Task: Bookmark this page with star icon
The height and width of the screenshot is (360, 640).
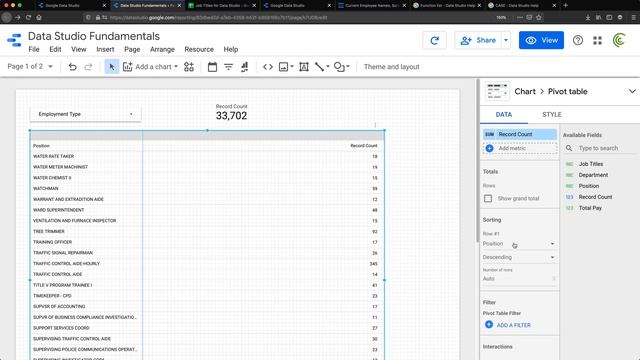Action: (x=539, y=17)
